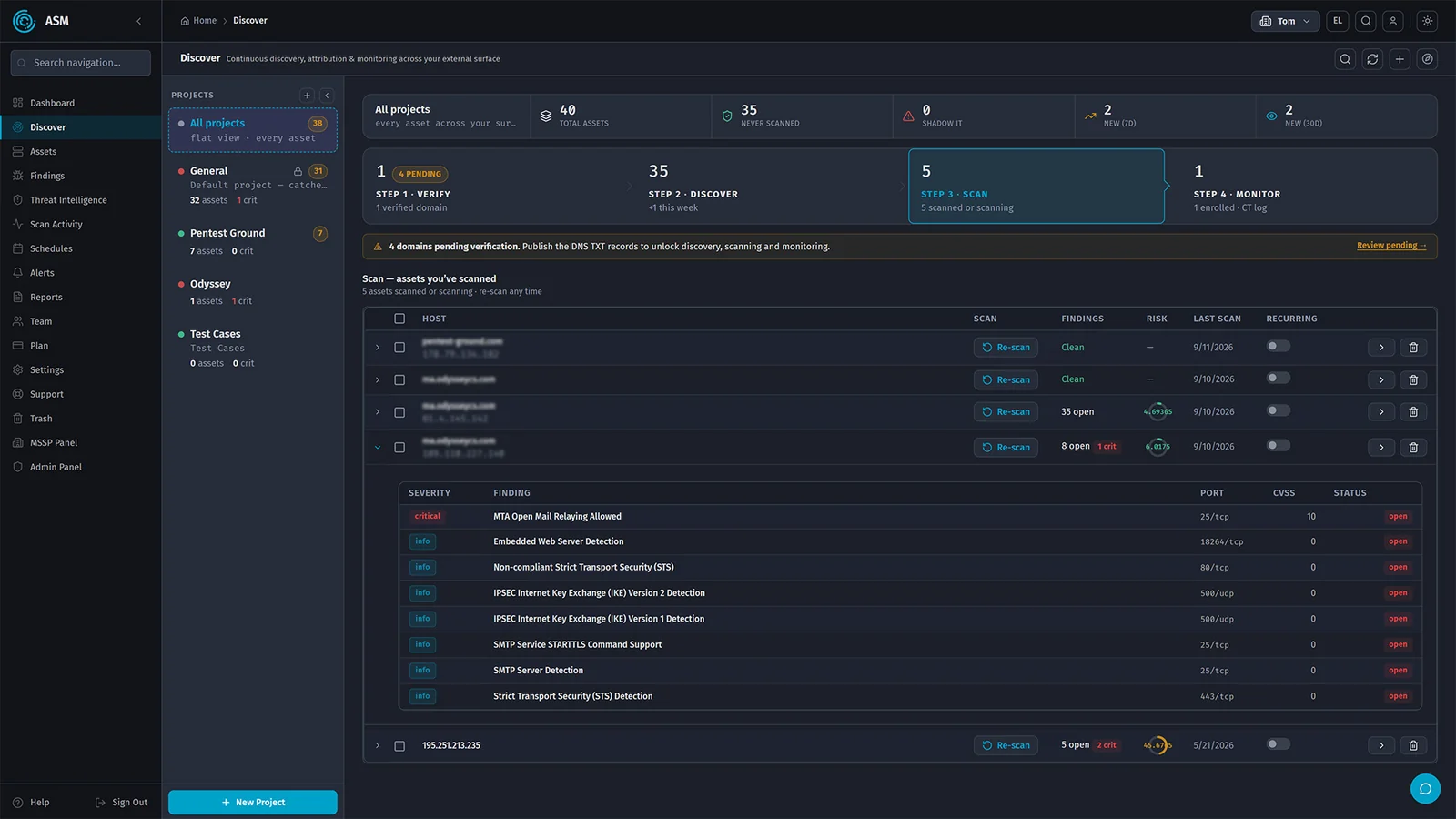Check the checkbox for 9/11/2026 row
The height and width of the screenshot is (819, 1456).
[399, 348]
